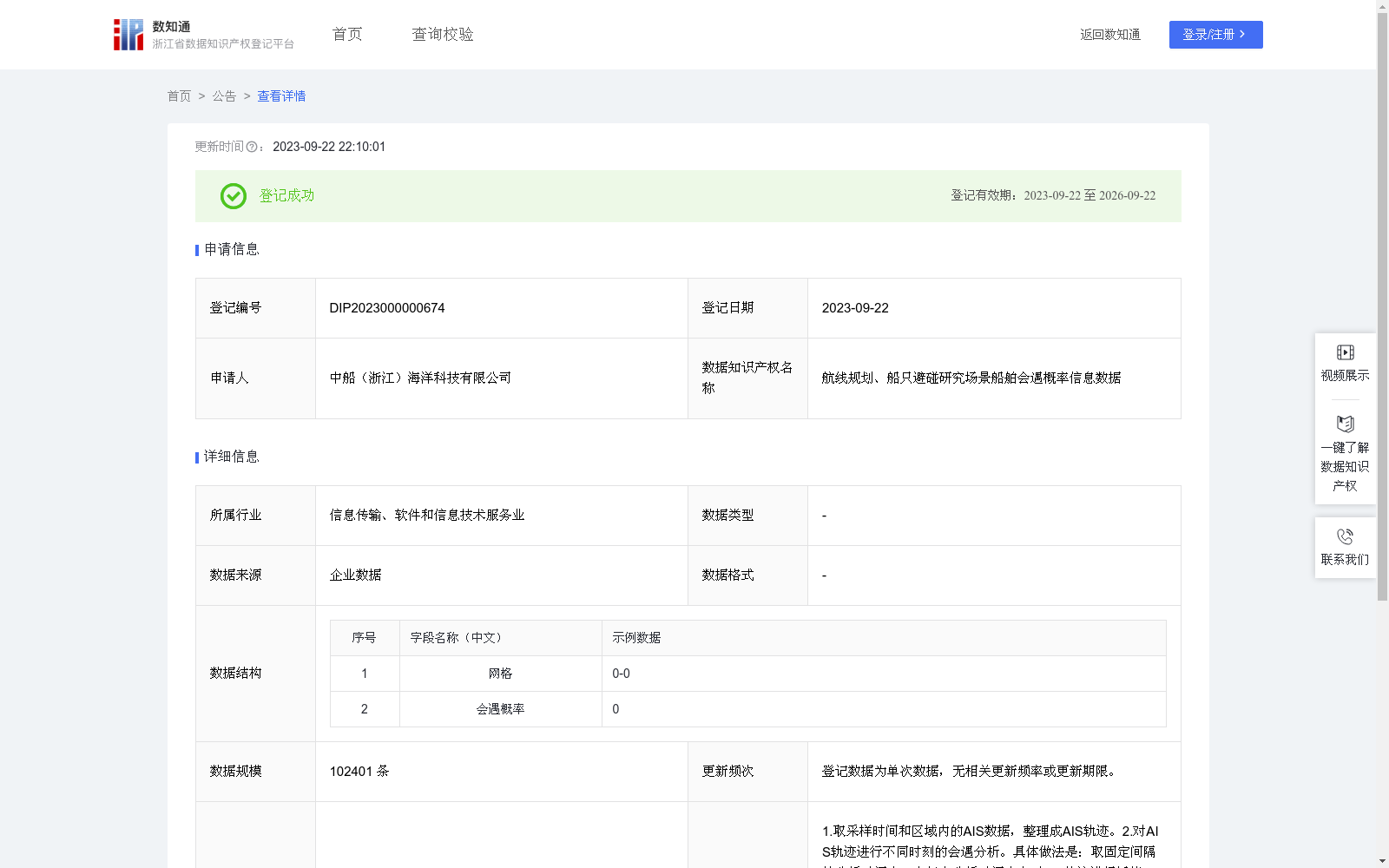Click the 更新频次 description text
The height and width of the screenshot is (868, 1389).
pos(971,772)
